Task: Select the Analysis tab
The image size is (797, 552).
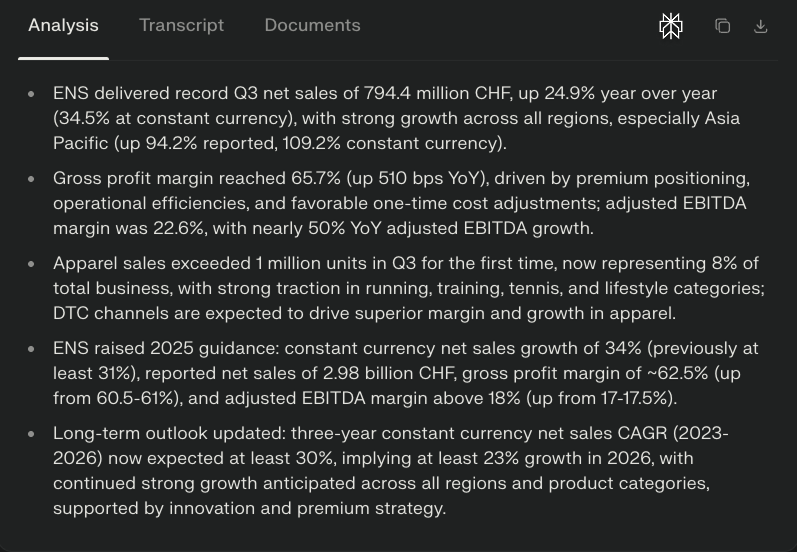Action: (x=63, y=25)
